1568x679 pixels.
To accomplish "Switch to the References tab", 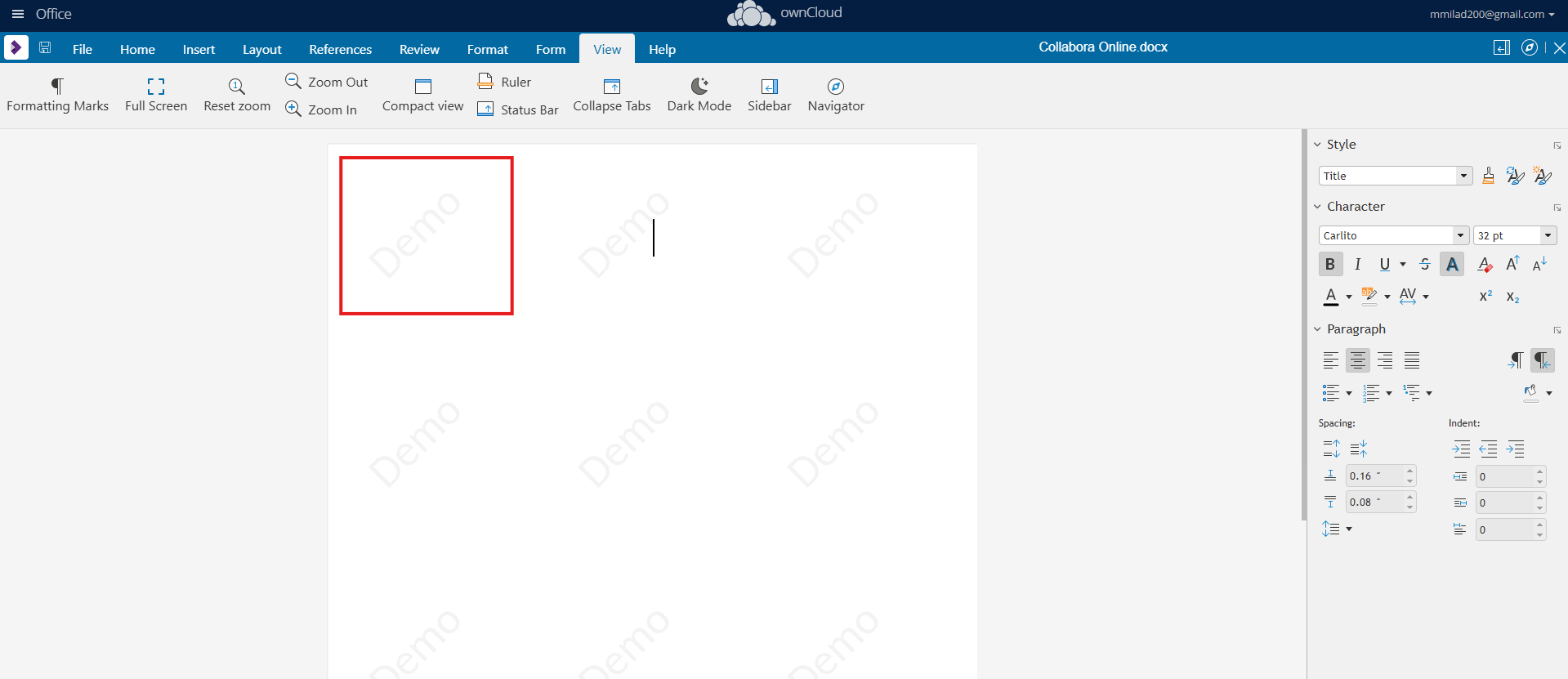I will [340, 49].
